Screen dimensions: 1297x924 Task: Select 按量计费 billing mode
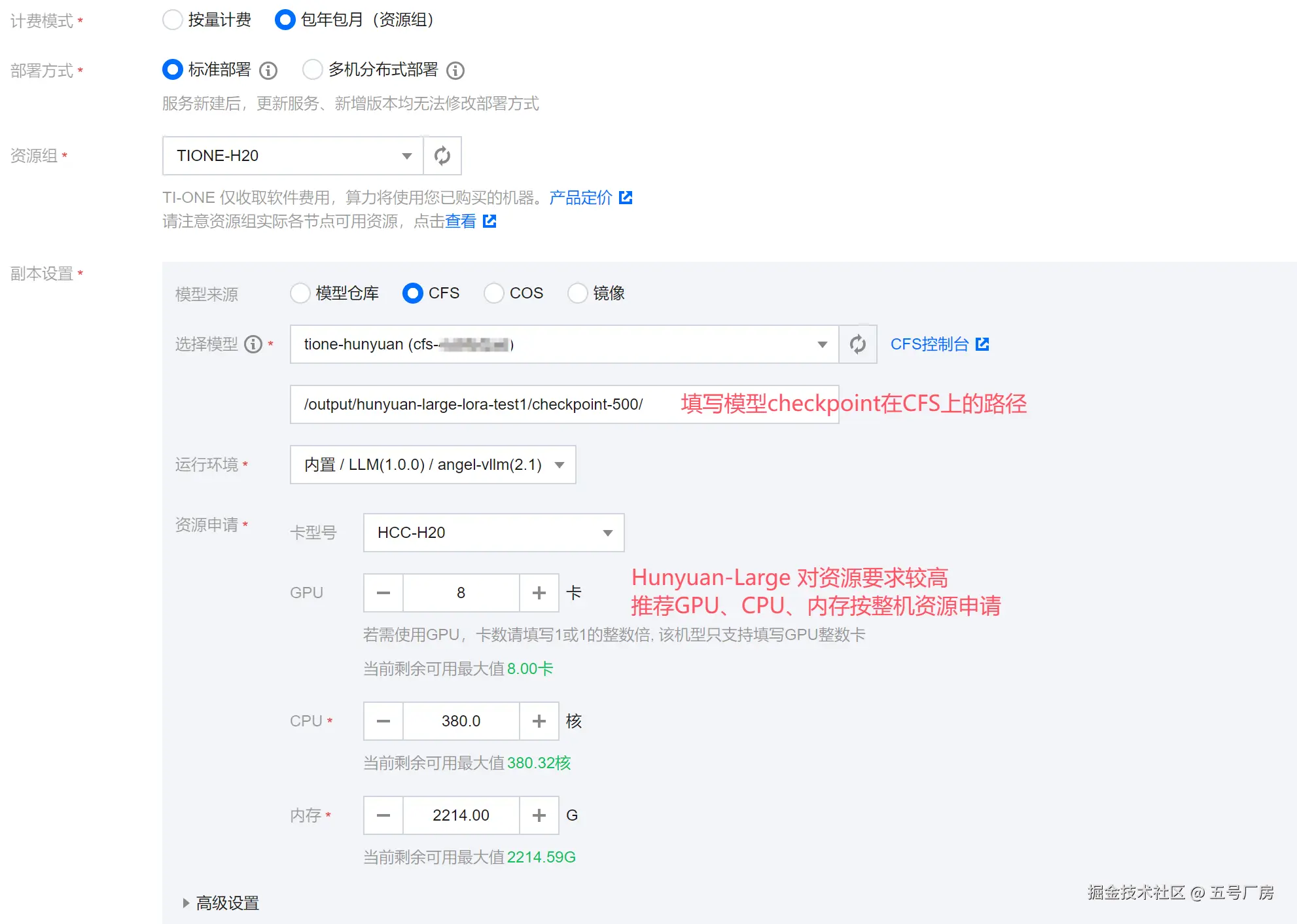[x=173, y=20]
